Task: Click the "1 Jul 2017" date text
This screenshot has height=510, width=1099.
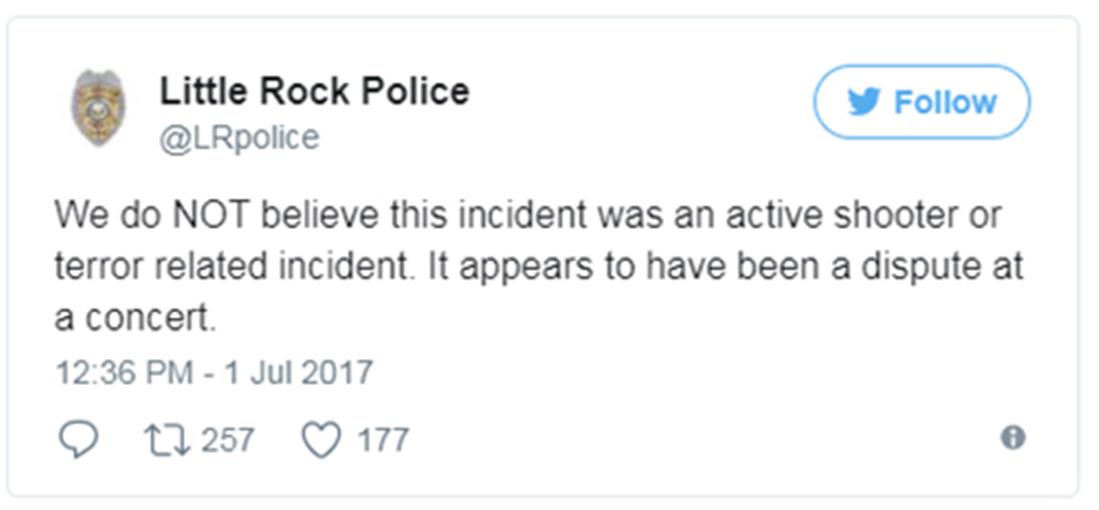Action: [297, 372]
